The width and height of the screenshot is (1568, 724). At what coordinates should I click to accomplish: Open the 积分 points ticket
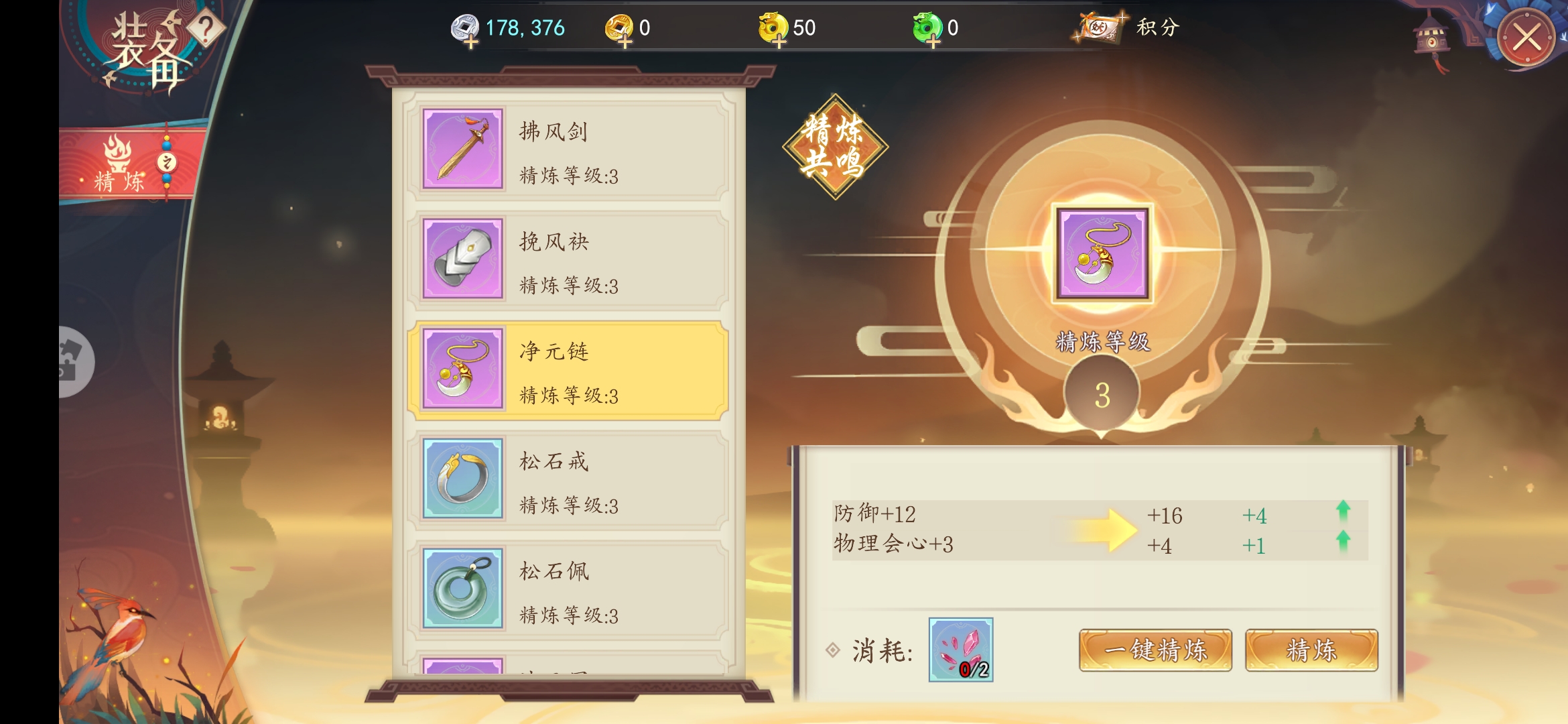[1128, 27]
